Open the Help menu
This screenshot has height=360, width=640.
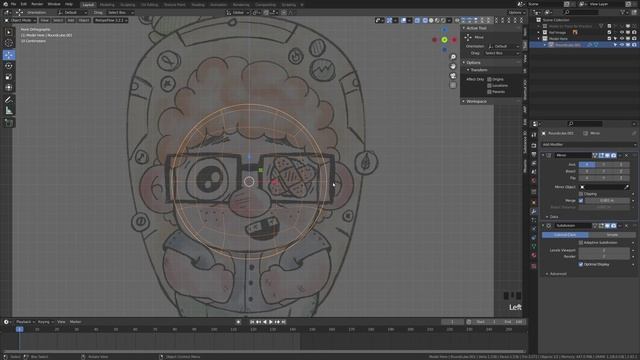tap(69, 4)
